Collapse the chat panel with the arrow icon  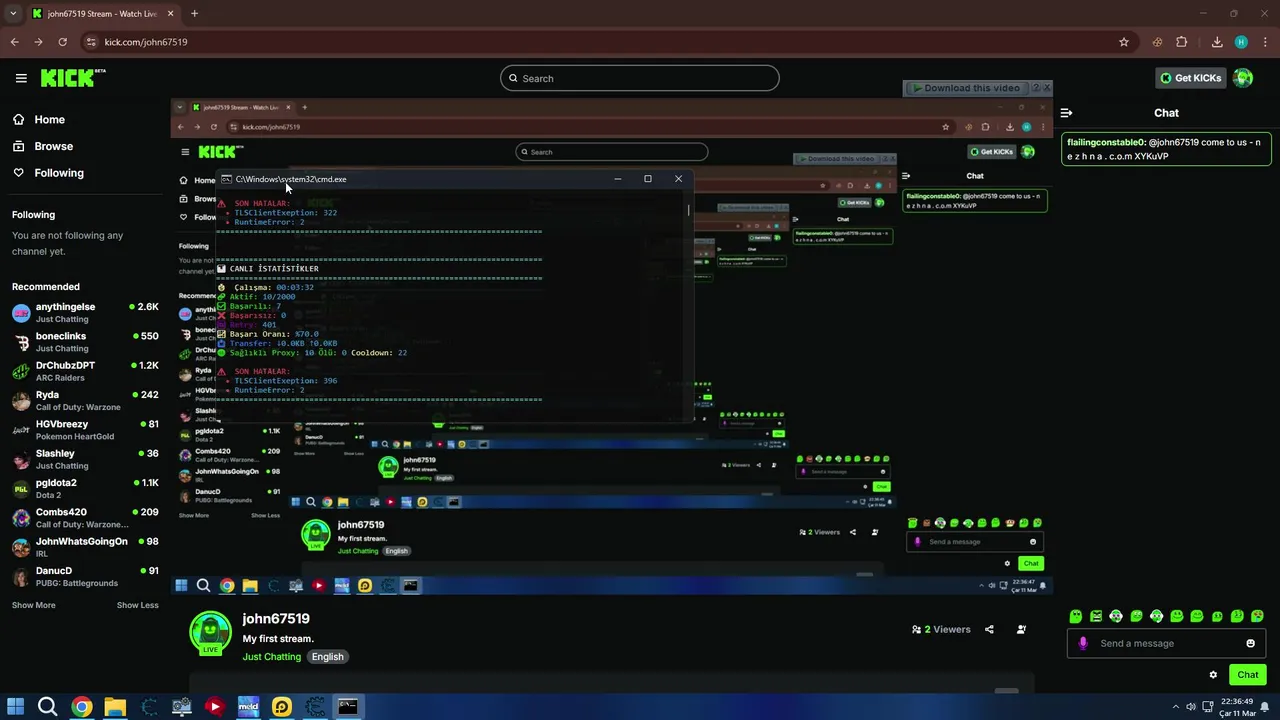[1066, 113]
